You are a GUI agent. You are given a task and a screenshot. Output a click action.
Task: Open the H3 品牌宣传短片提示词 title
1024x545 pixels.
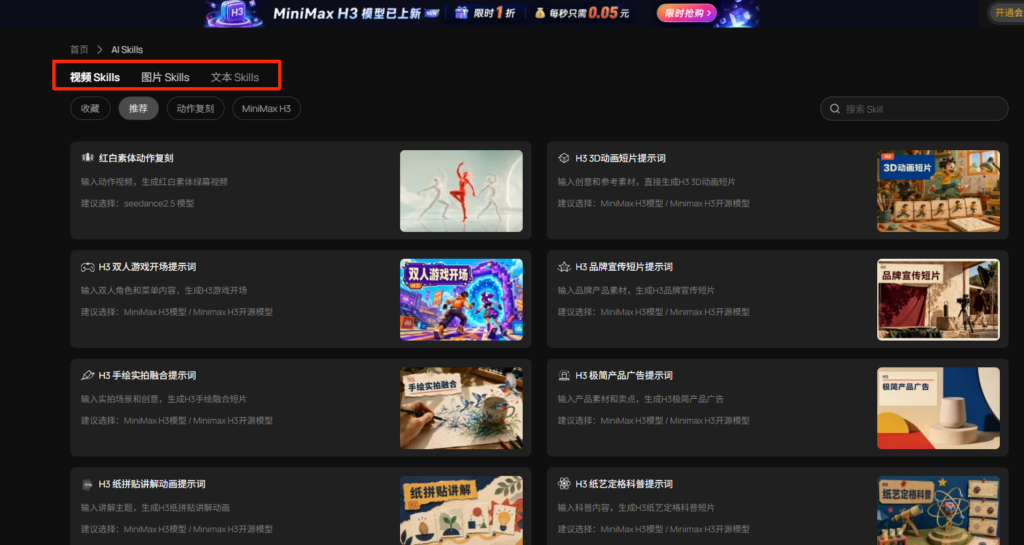[624, 267]
